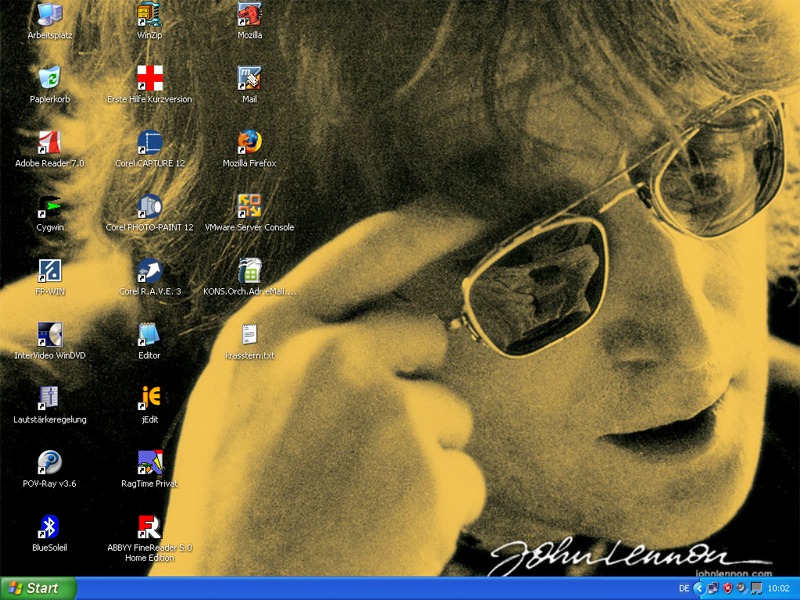This screenshot has width=800, height=600.
Task: Select the Papierkorb recycle bin
Action: 50,78
